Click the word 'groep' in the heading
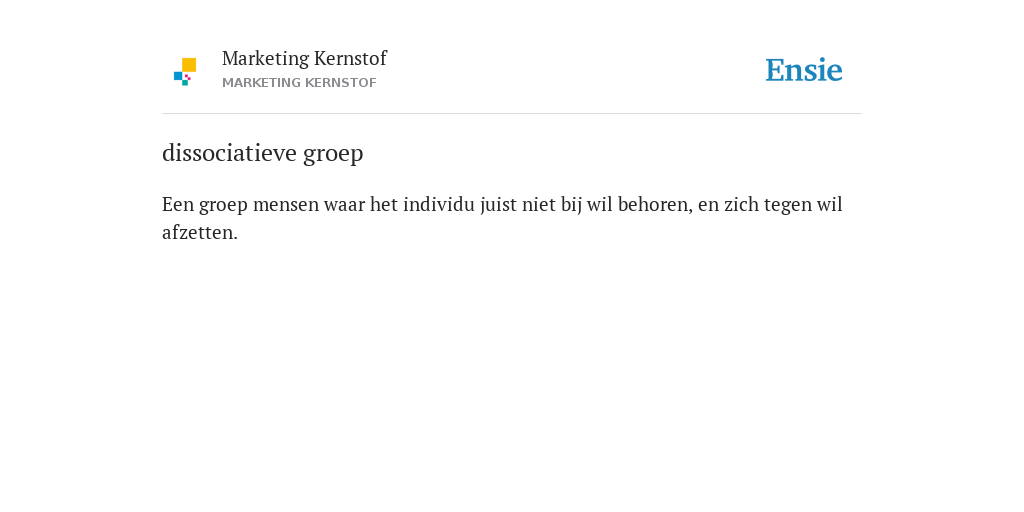Viewport: 1024px width, 512px height. [x=333, y=154]
